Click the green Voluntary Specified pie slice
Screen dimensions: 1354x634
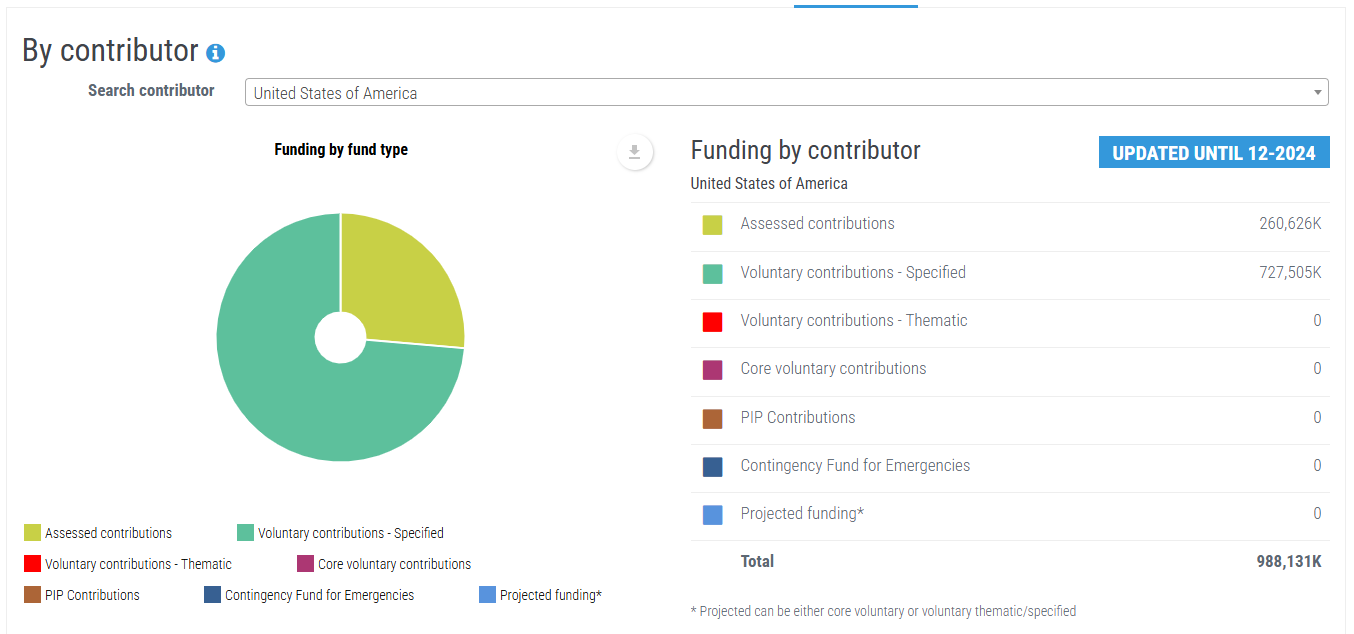300,400
